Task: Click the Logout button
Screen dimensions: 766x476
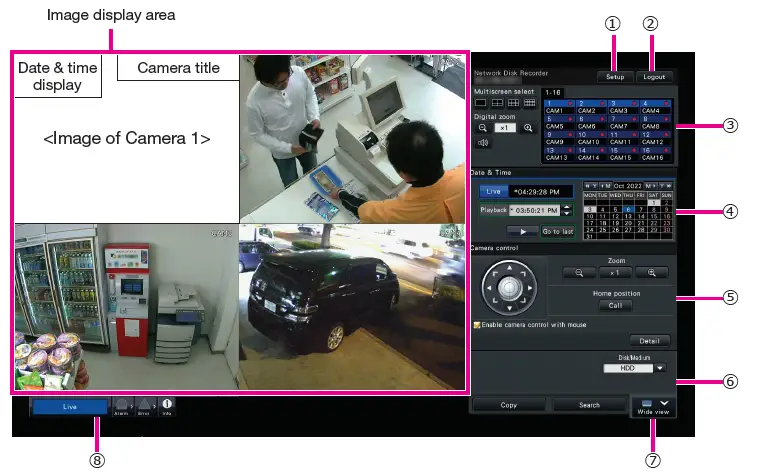Action: point(655,77)
